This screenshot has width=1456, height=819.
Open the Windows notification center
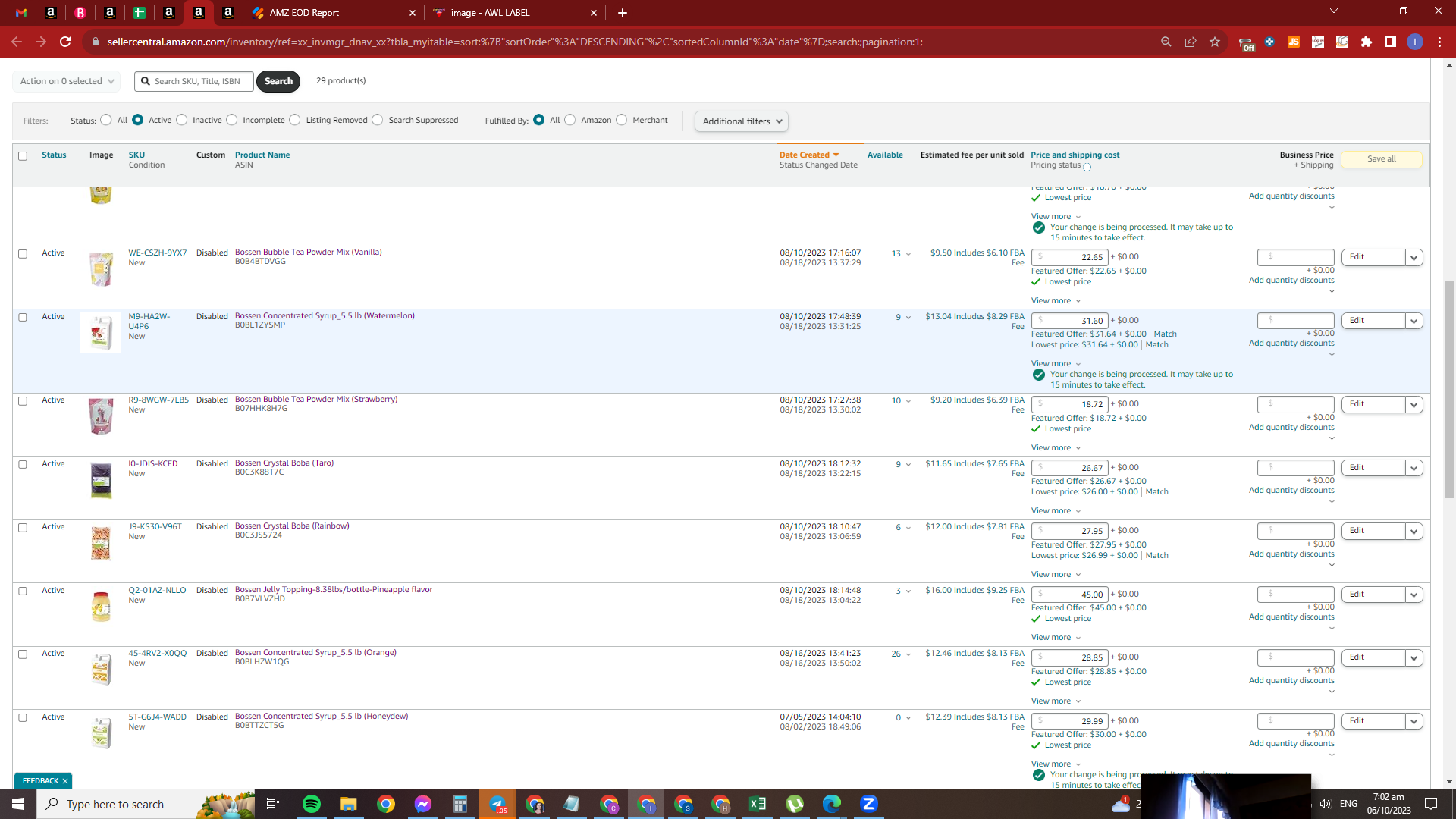pos(1431,804)
